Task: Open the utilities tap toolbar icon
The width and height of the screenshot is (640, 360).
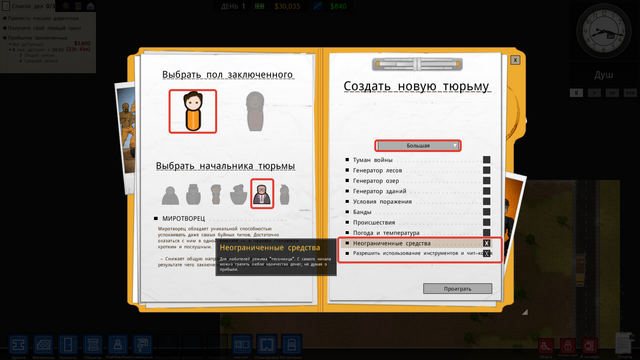Action: [x=142, y=345]
